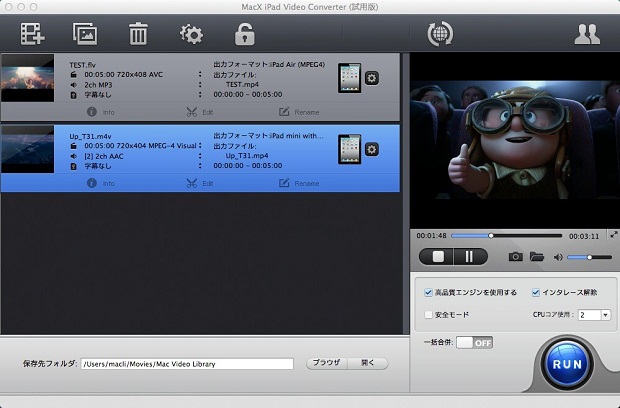Open the users about icon
Viewport: 620px width, 408px height.
pyautogui.click(x=587, y=34)
